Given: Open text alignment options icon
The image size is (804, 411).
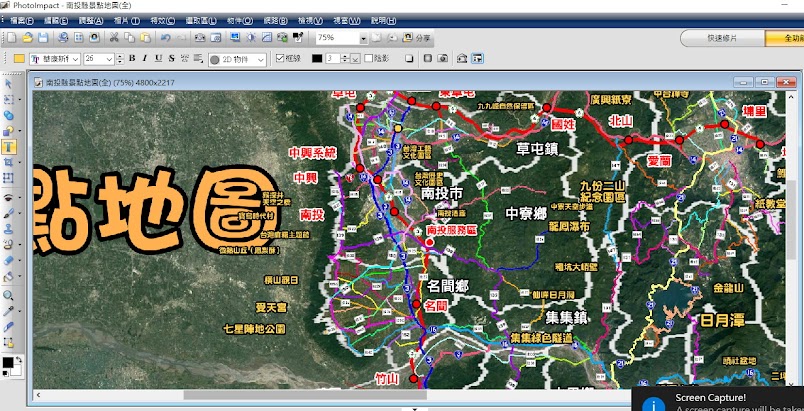Looking at the screenshot, I should click(198, 58).
